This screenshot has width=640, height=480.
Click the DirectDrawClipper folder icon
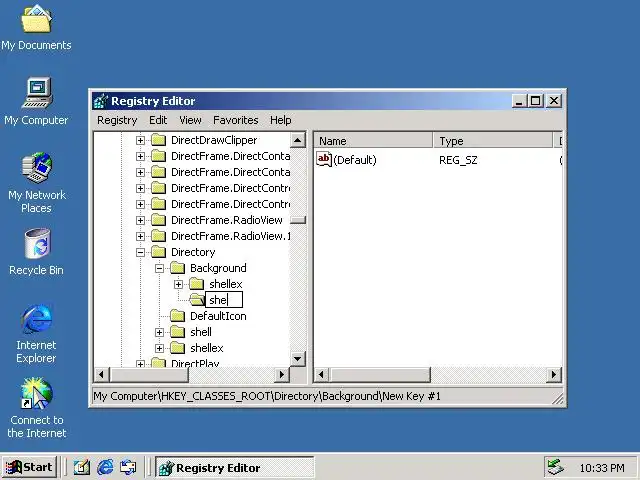pyautogui.click(x=158, y=140)
